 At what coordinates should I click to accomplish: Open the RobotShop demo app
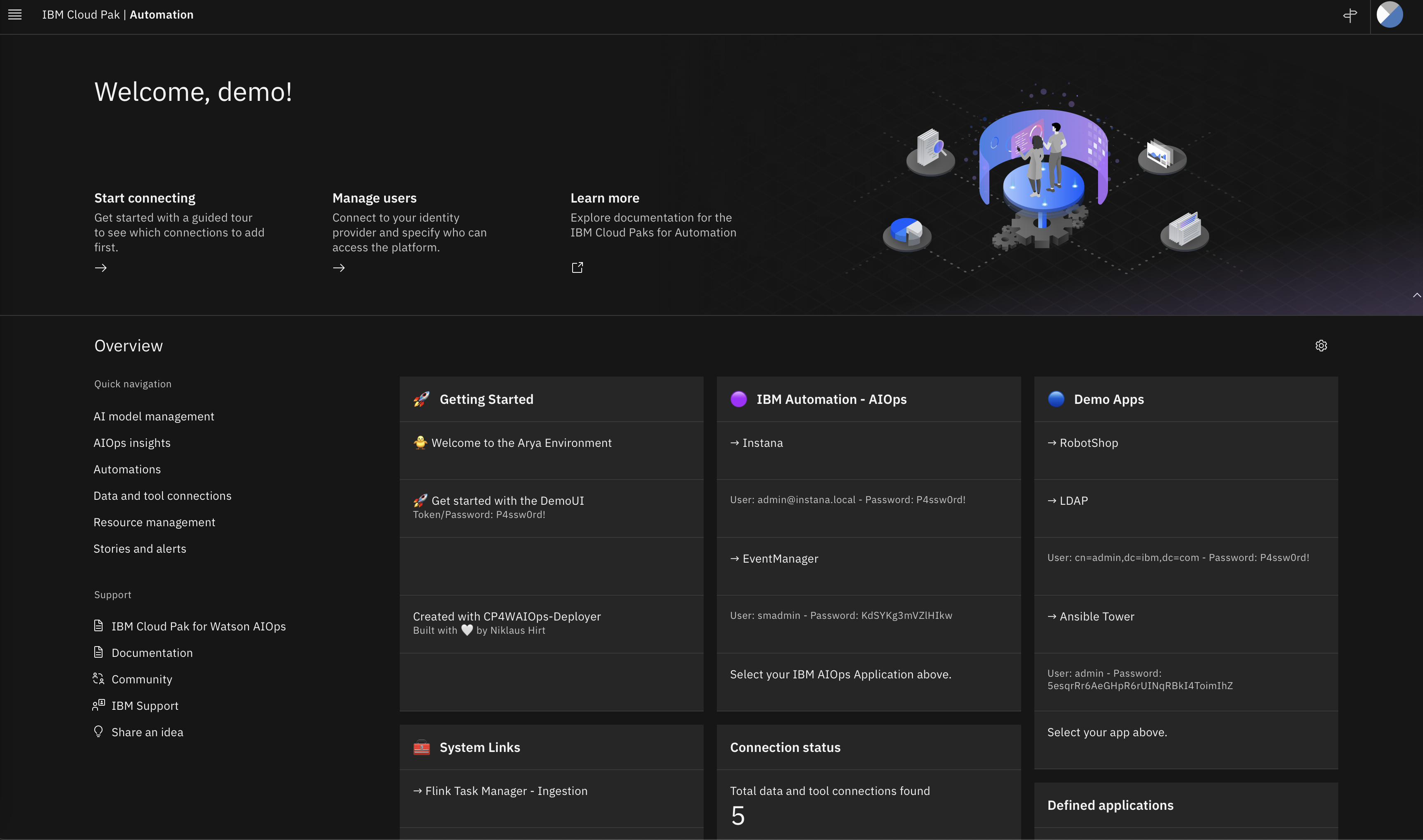point(1083,443)
